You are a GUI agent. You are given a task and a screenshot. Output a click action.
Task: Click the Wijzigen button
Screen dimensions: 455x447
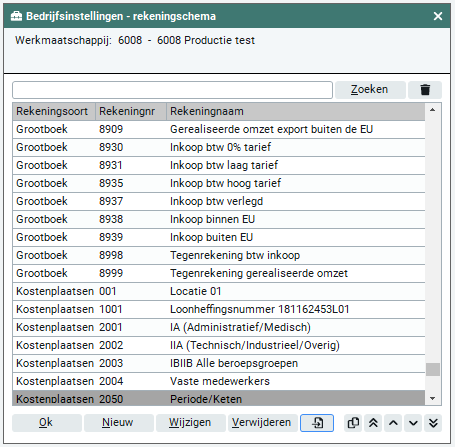pyautogui.click(x=191, y=423)
